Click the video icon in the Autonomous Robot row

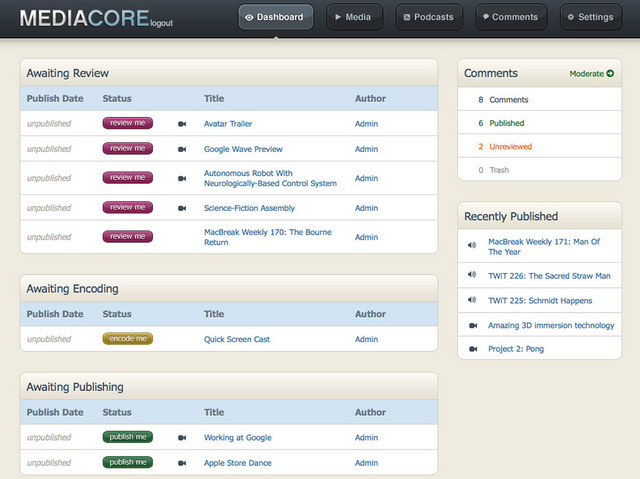coord(182,178)
